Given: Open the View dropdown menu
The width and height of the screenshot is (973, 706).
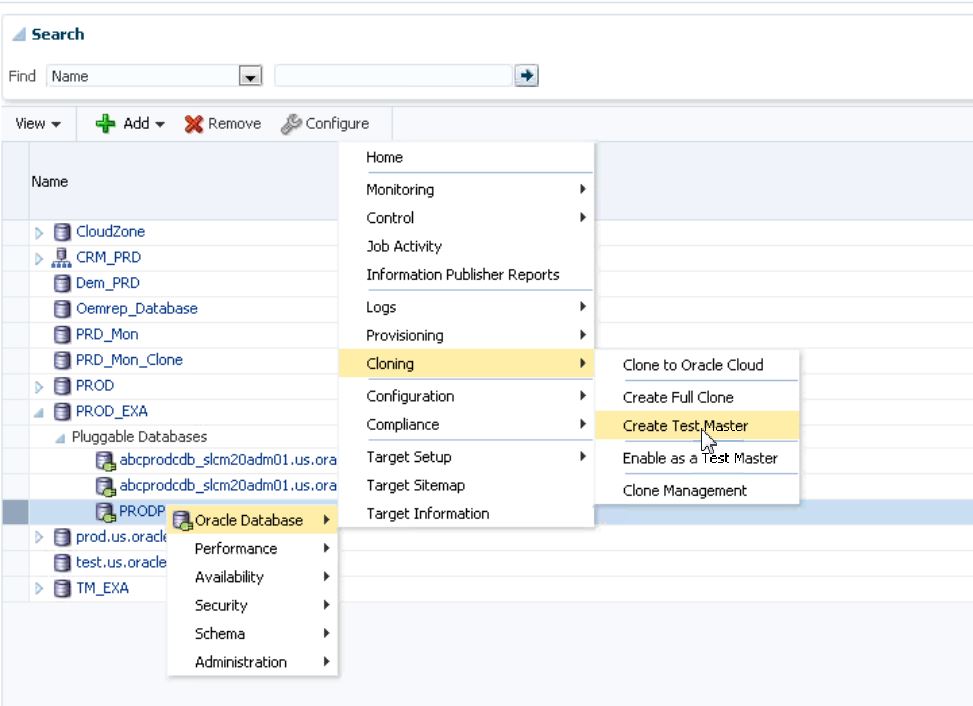Looking at the screenshot, I should (x=38, y=124).
